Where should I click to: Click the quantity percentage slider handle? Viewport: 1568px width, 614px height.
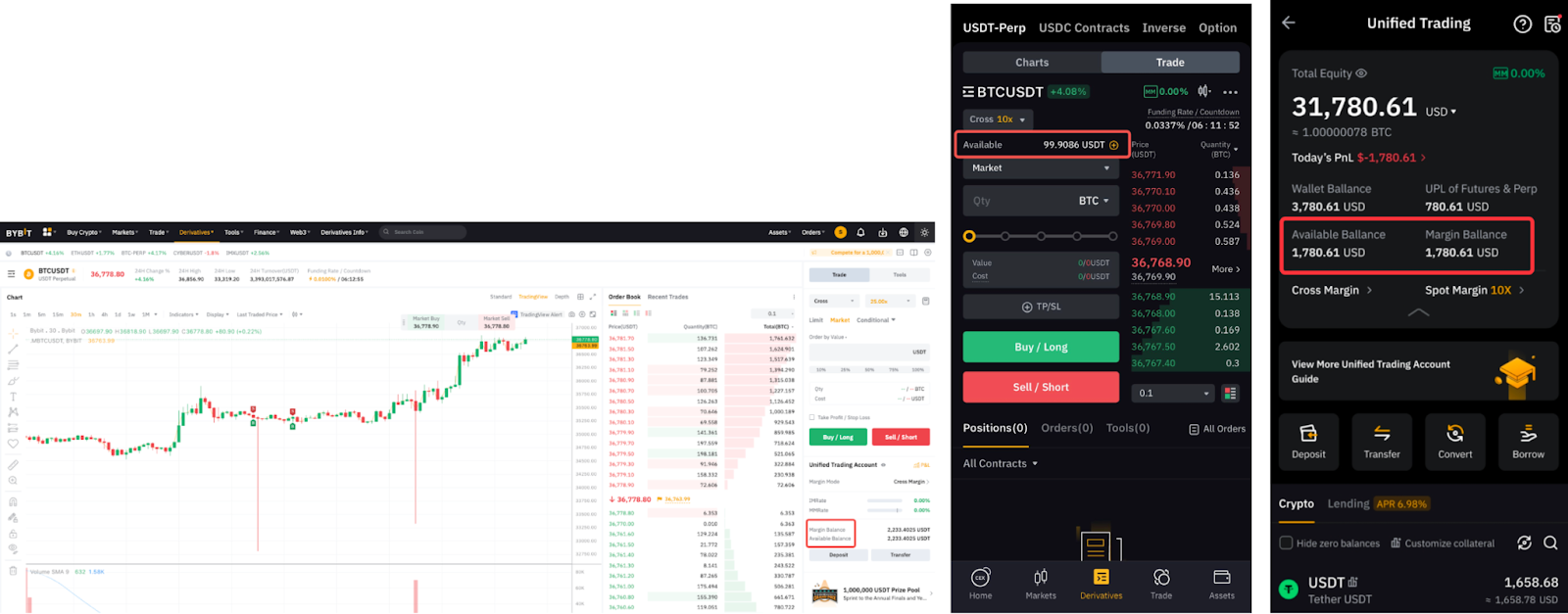969,236
